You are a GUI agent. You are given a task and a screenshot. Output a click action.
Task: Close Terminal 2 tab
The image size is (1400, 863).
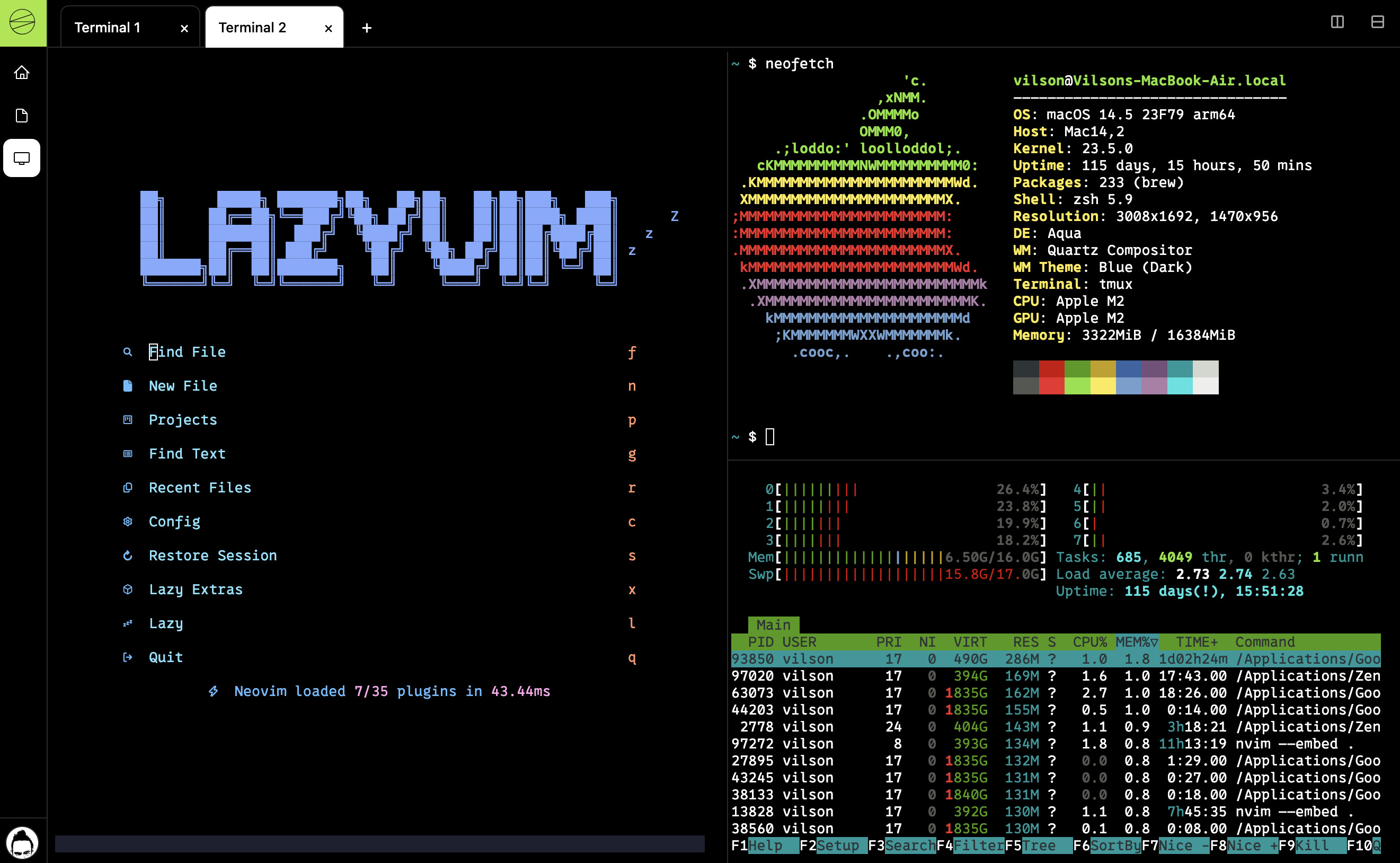pyautogui.click(x=329, y=29)
